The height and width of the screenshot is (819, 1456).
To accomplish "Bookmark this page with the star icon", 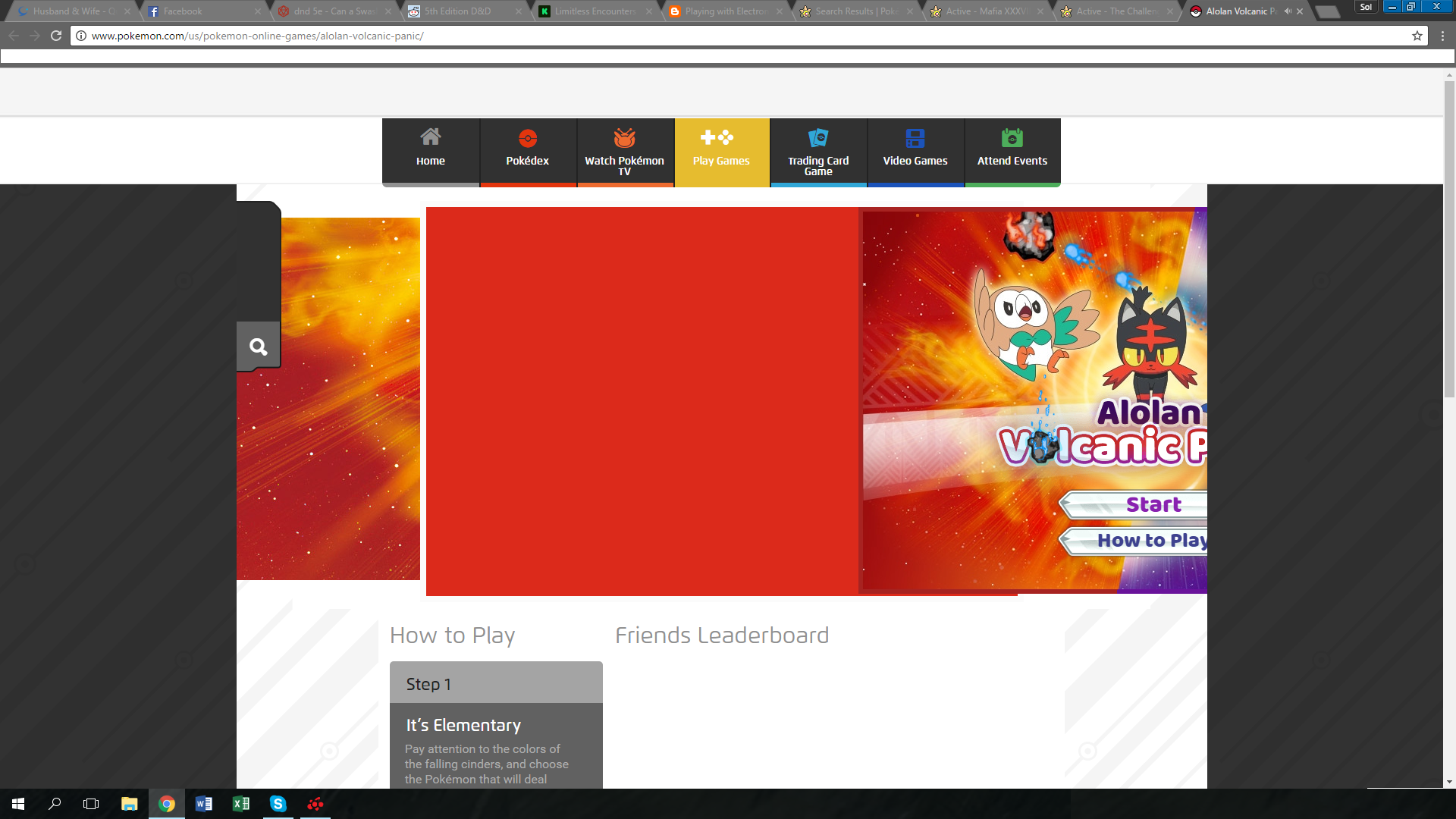I will tap(1417, 36).
